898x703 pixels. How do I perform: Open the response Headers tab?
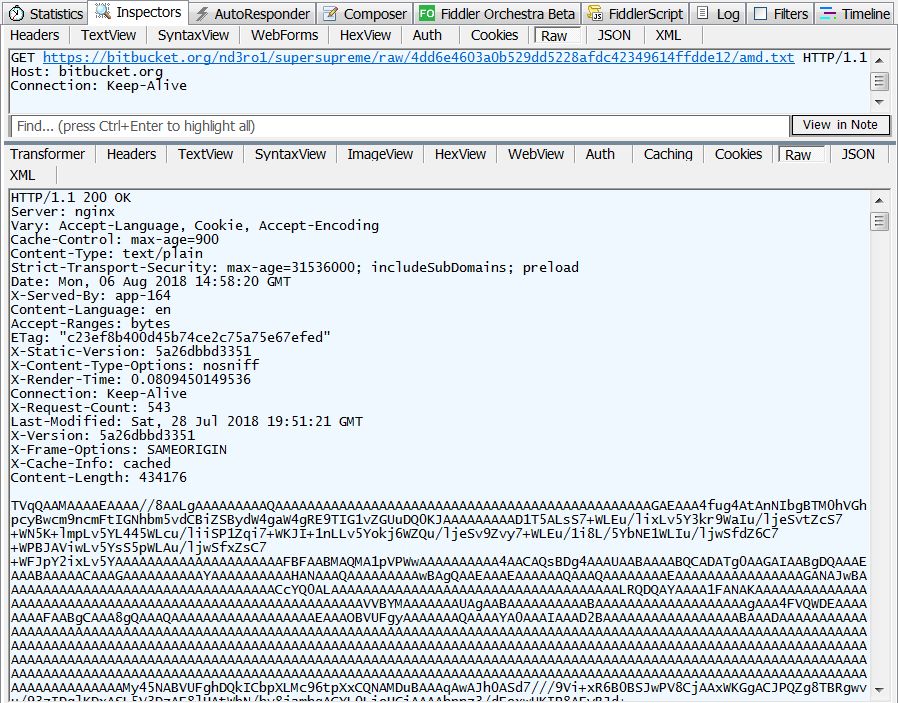(x=131, y=155)
